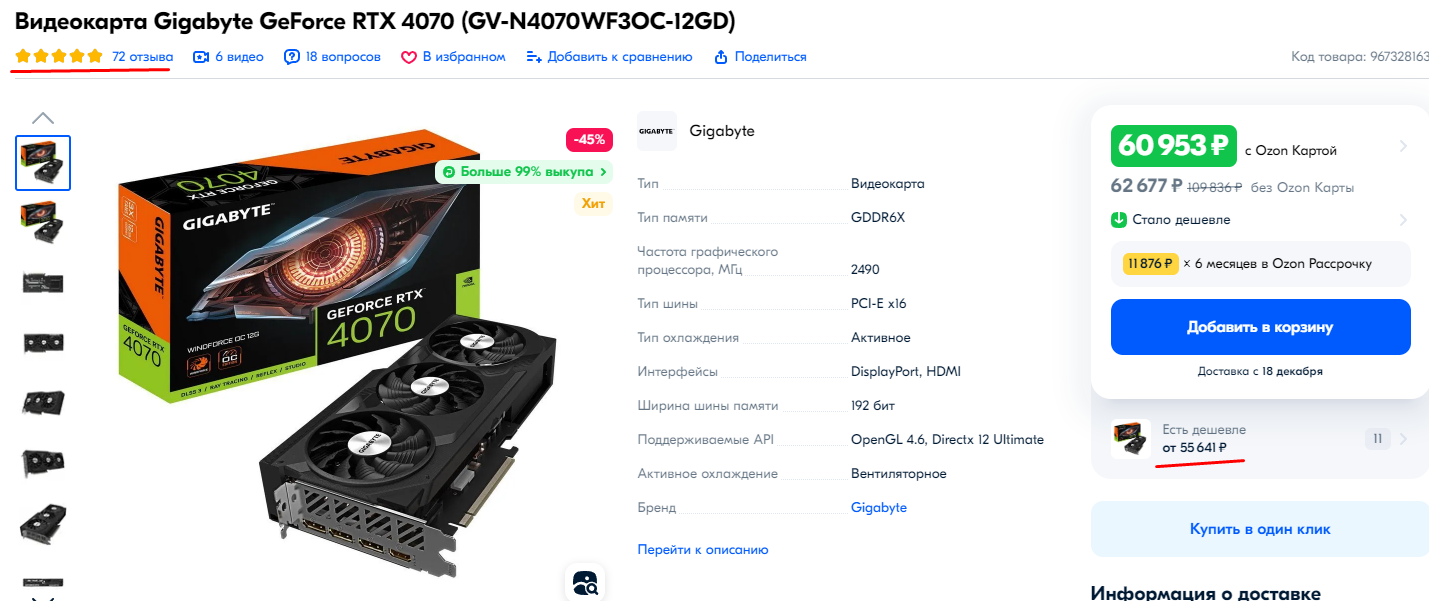Select the second product thumbnail image
This screenshot has width=1429, height=601.
tap(43, 222)
